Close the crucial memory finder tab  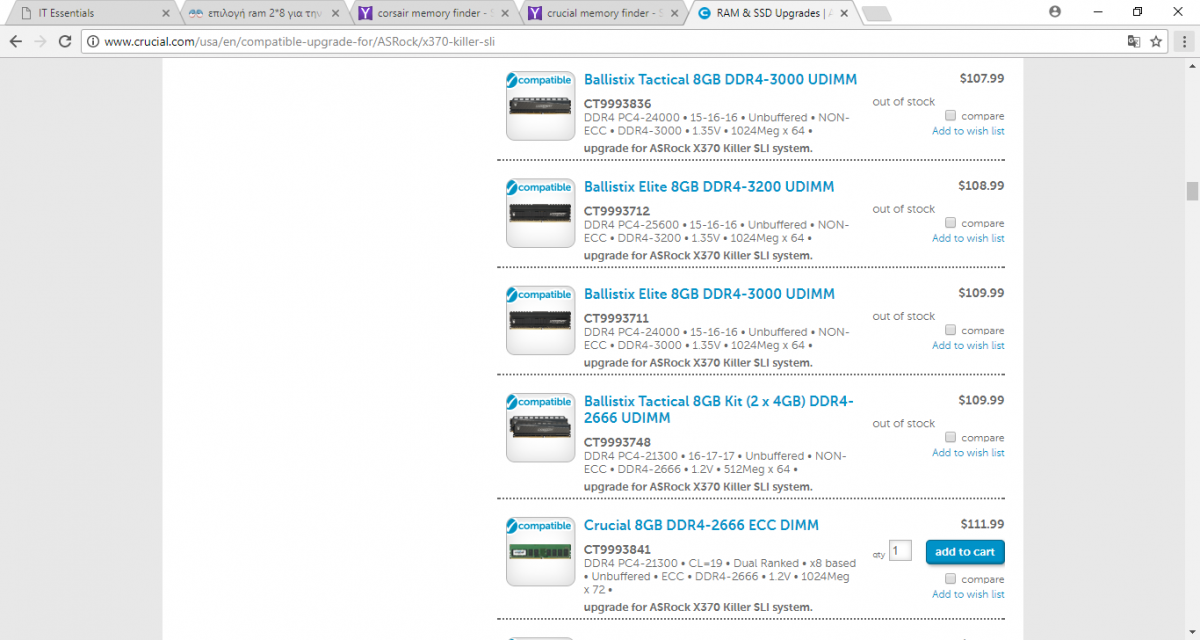675,14
